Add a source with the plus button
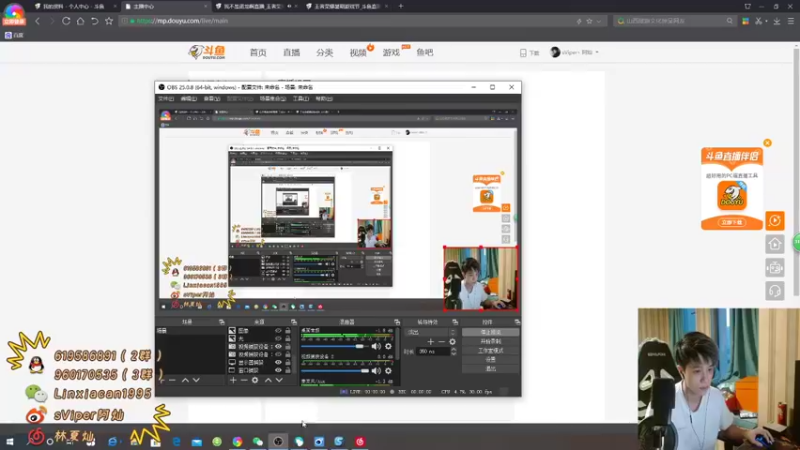Viewport: 800px width, 450px height. 233,380
